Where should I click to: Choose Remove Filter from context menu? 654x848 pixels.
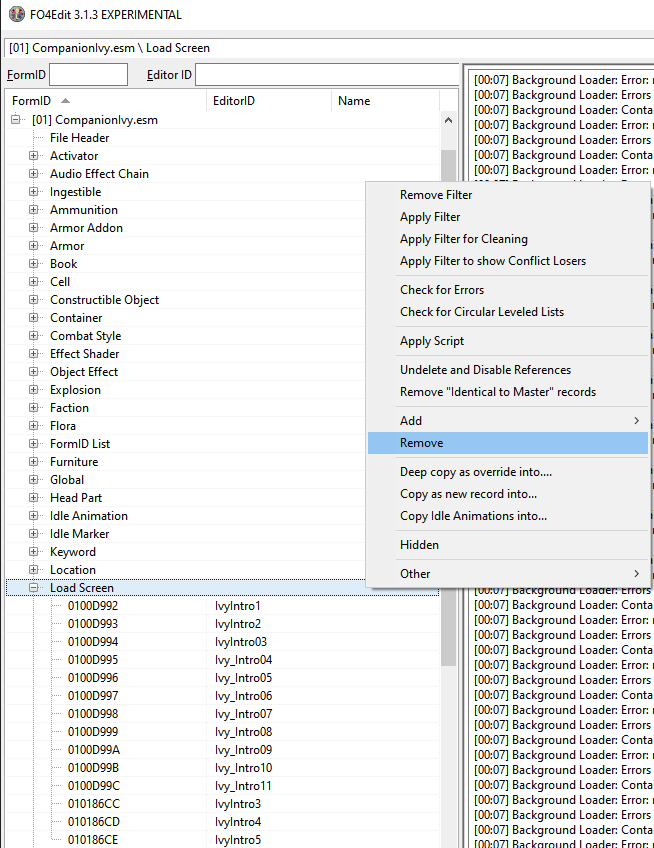tap(507, 195)
